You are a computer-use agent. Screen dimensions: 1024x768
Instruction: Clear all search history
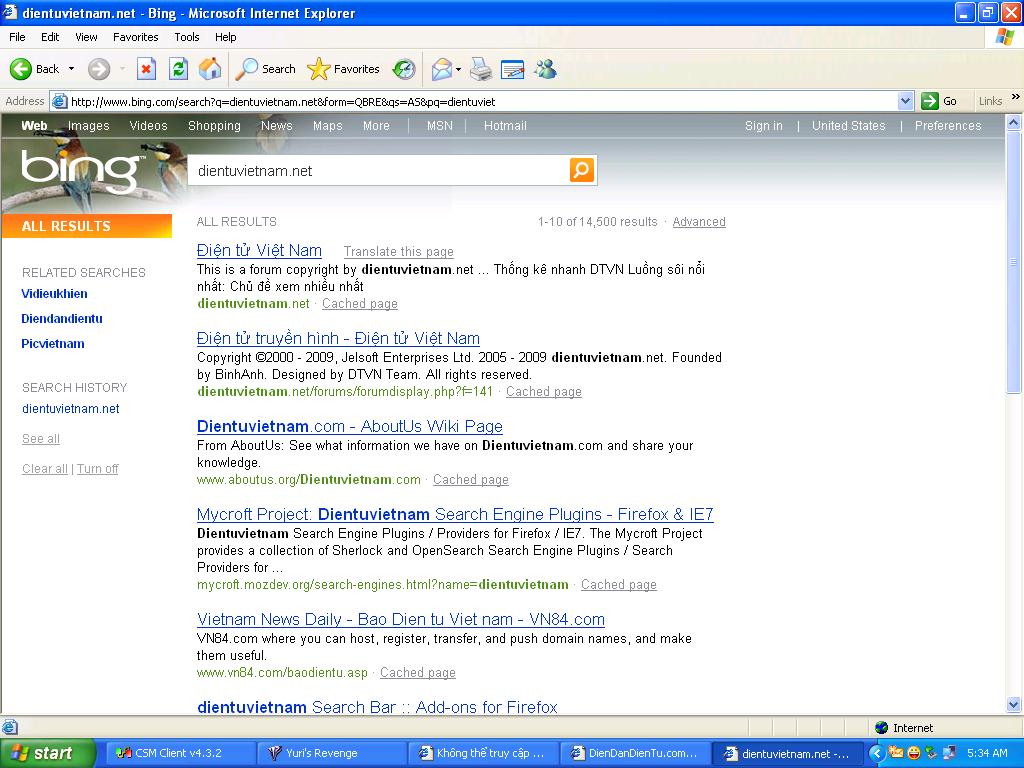pos(44,468)
